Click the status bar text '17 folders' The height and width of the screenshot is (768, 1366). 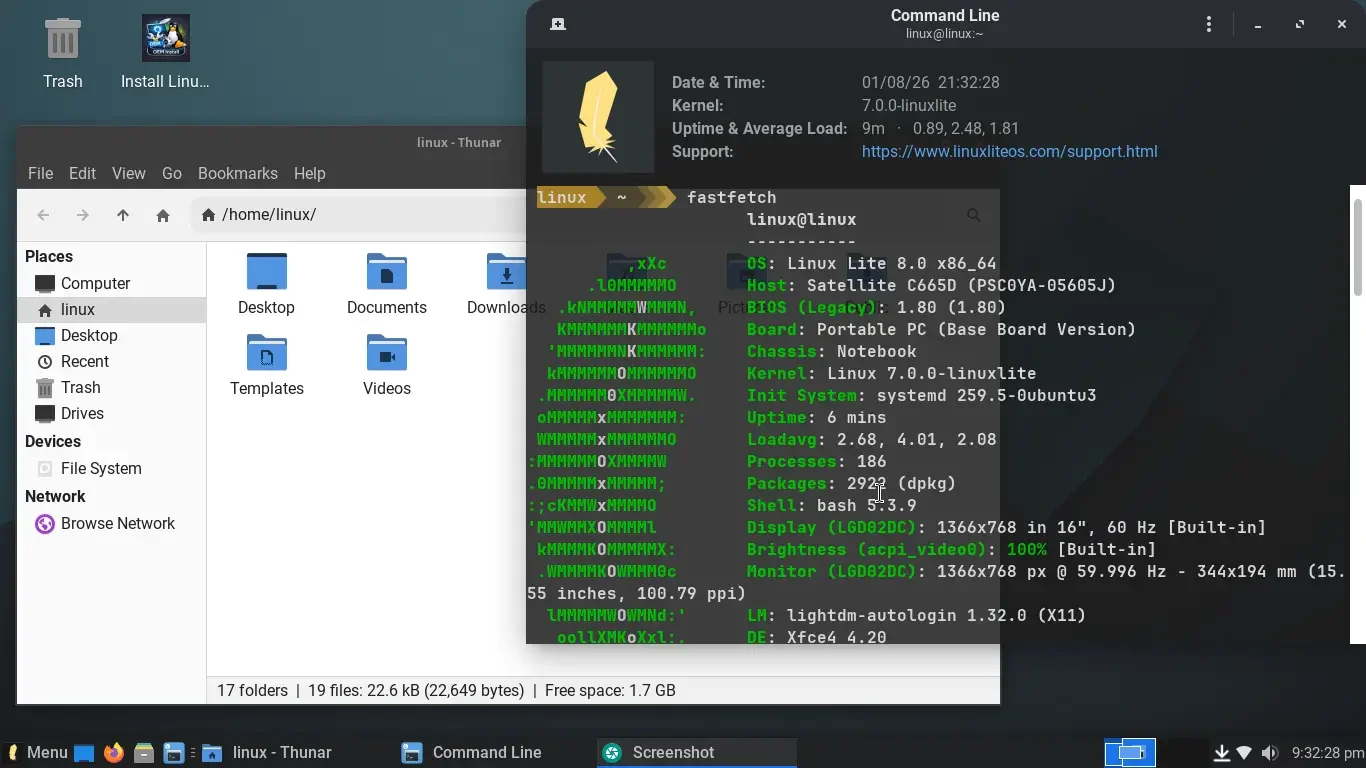(252, 690)
